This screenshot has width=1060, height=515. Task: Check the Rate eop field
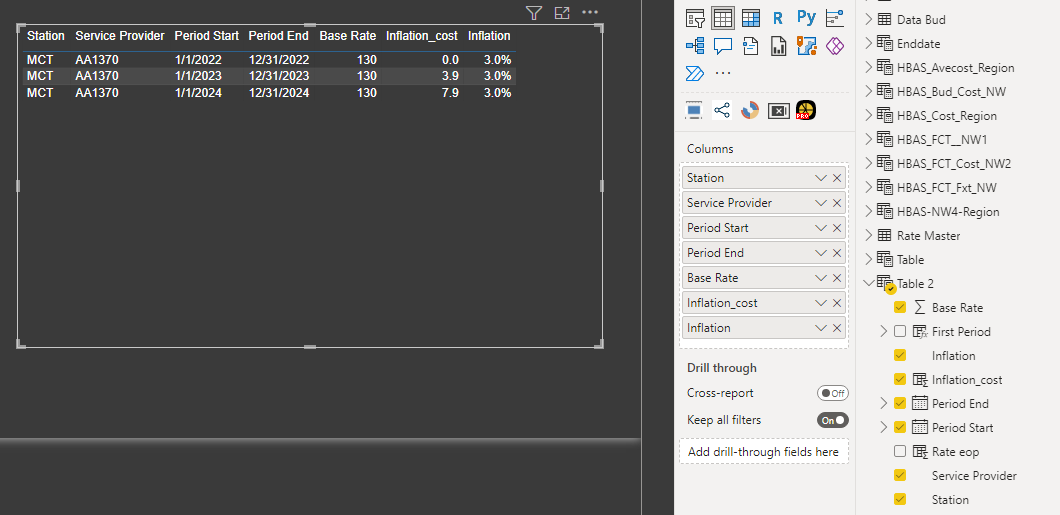pyautogui.click(x=900, y=452)
